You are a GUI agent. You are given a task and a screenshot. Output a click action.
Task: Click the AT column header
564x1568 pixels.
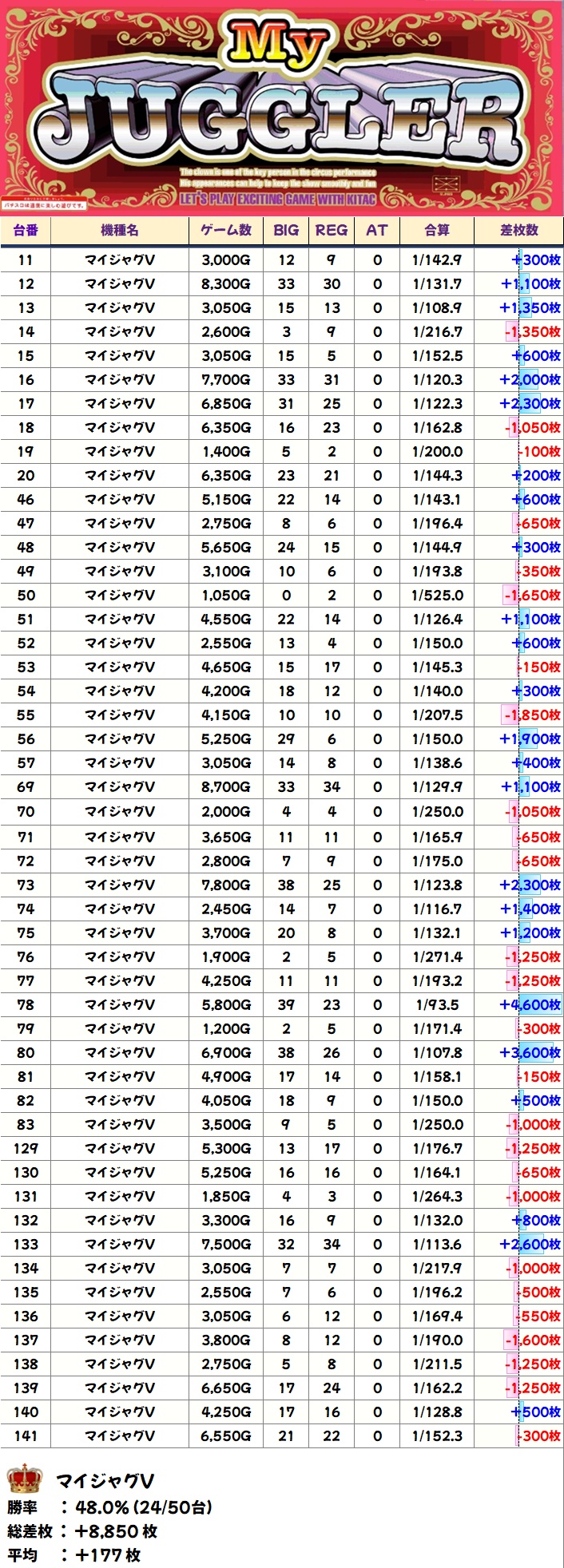(x=377, y=231)
